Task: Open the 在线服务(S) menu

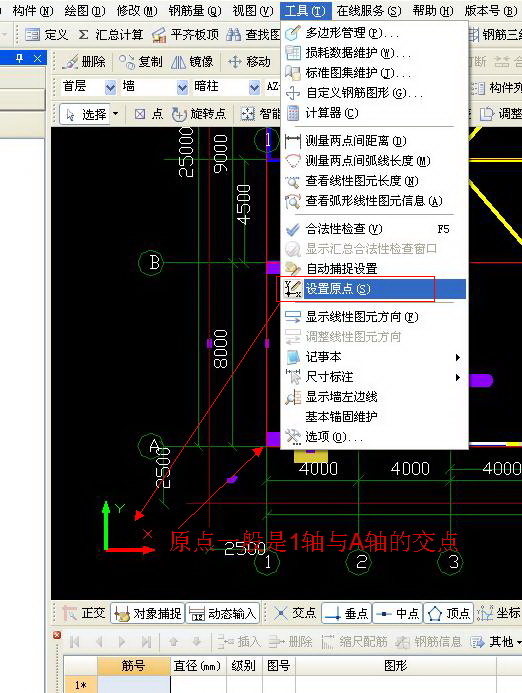Action: [x=369, y=10]
